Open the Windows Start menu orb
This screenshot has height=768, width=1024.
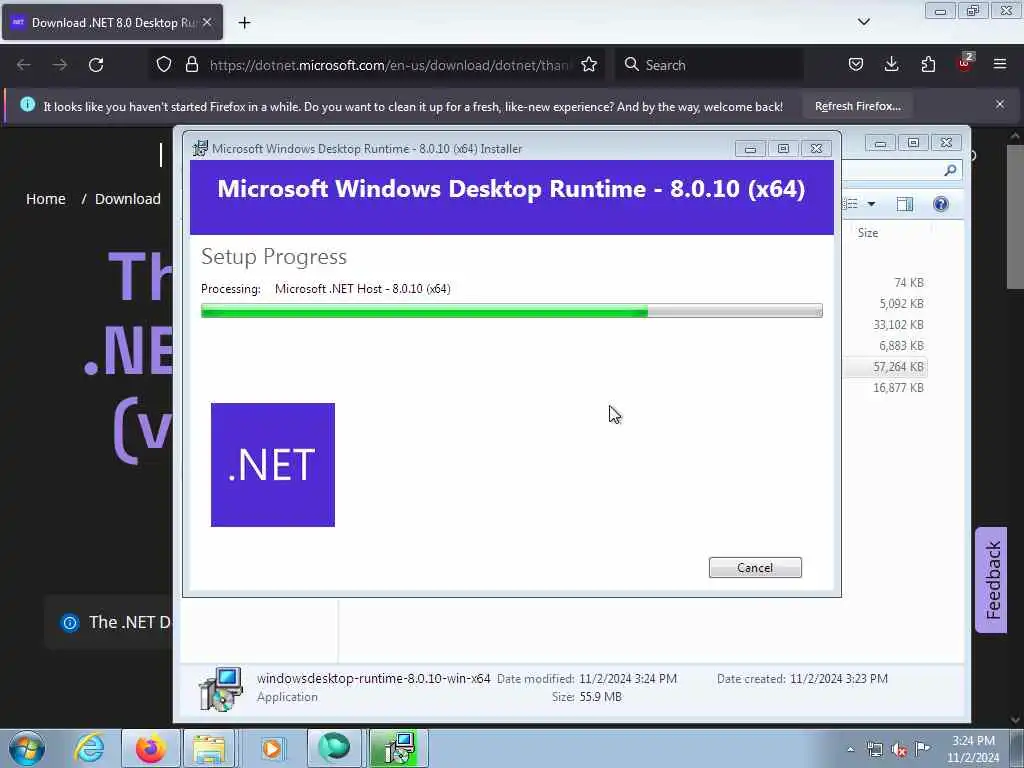pos(27,748)
